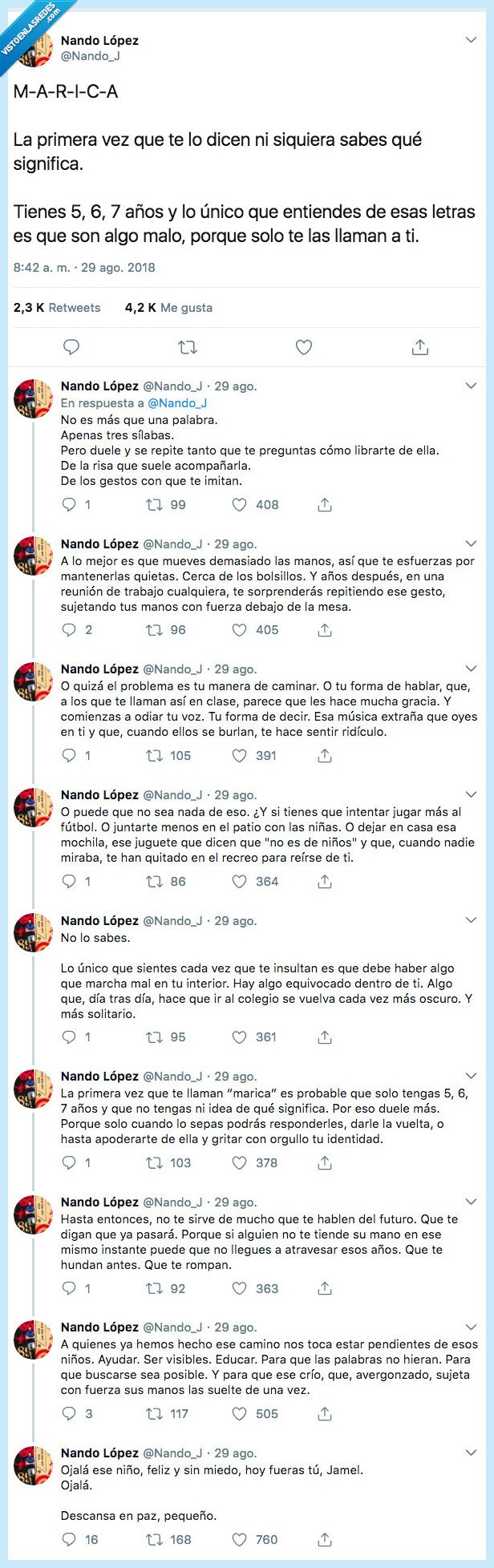Open options for the 'No es más que una palabra' reply

tap(472, 384)
